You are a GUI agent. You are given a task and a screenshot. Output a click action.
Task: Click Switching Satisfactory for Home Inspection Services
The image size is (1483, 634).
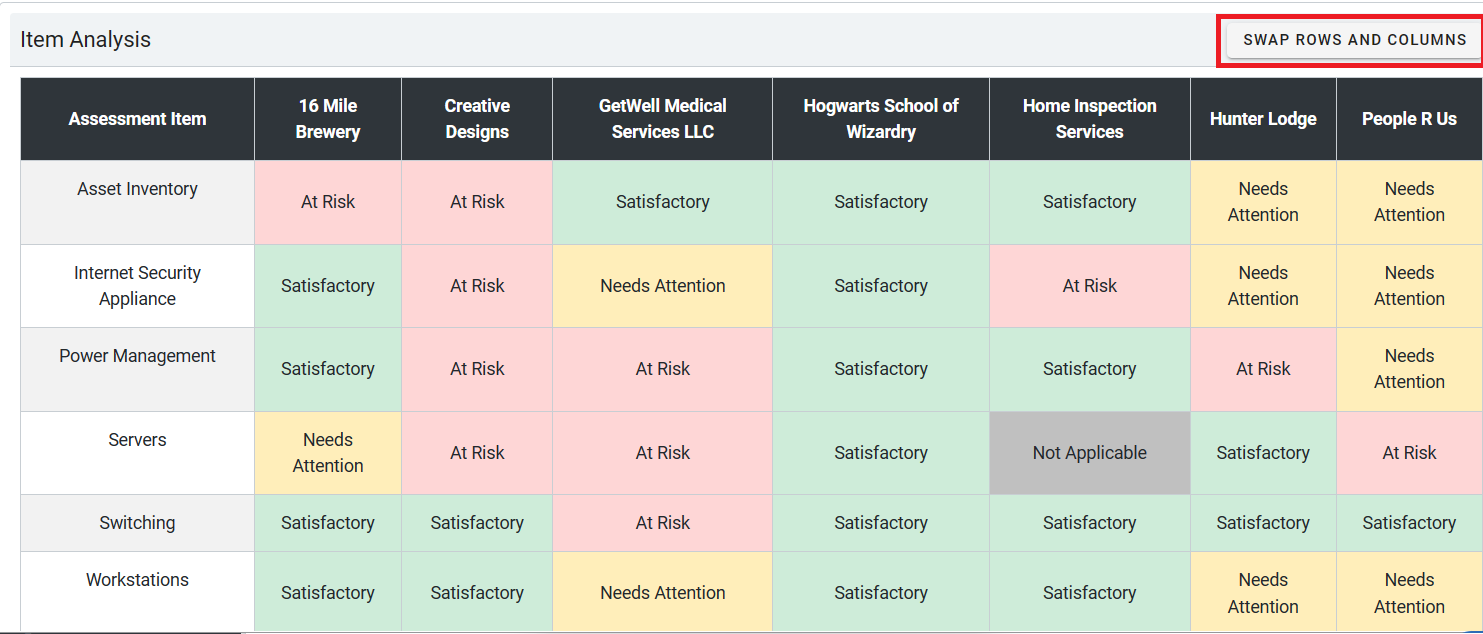[x=1090, y=523]
